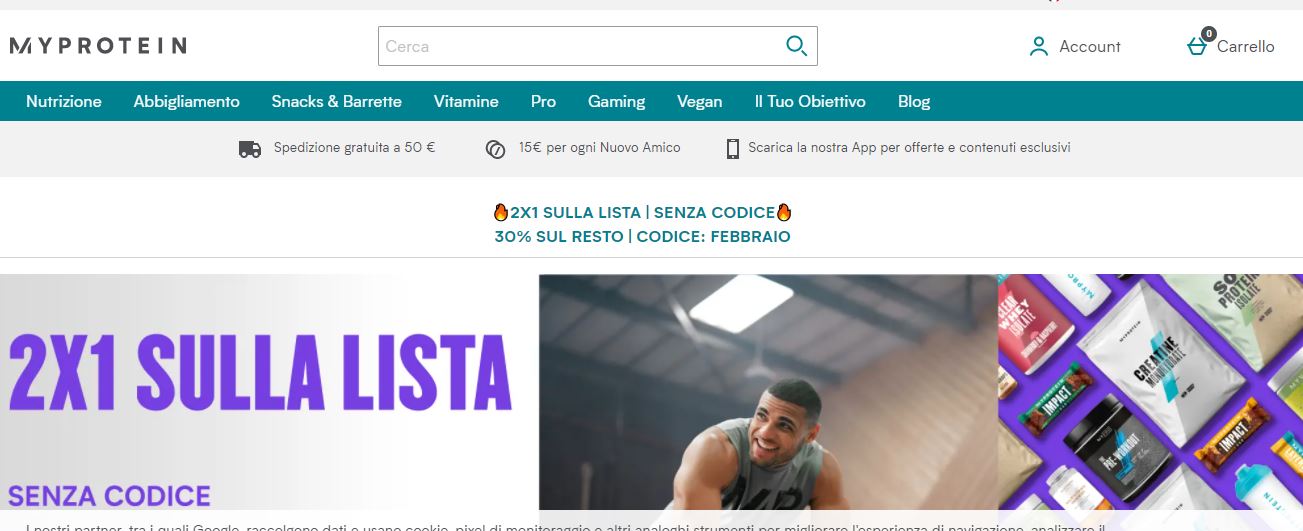Viewport: 1303px width, 531px height.
Task: Click the magnifying glass search icon
Action: click(796, 46)
